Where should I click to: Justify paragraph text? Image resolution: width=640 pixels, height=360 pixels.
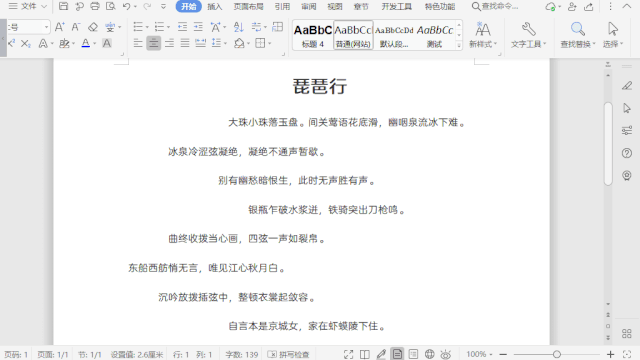click(185, 43)
